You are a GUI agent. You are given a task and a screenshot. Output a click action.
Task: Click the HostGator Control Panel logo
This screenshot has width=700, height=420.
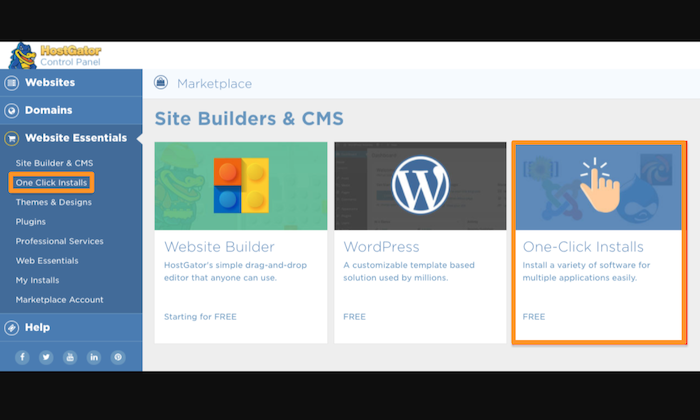55,55
